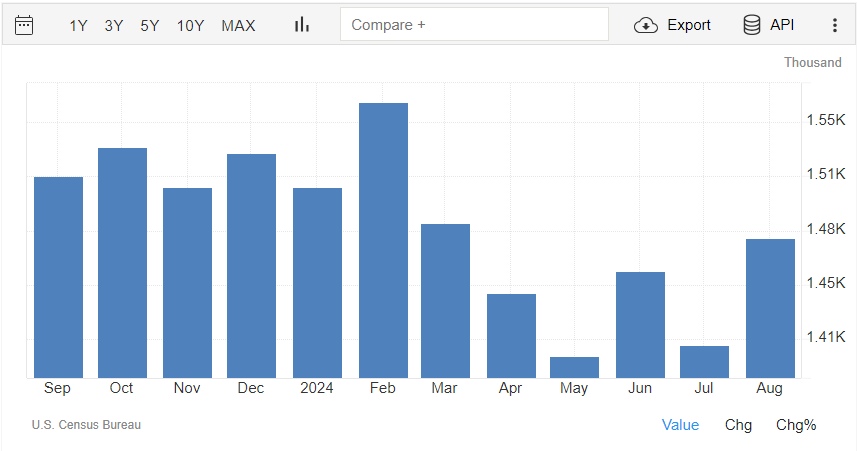The image size is (857, 451).
Task: Click the Oct bar in the chart
Action: point(122,263)
